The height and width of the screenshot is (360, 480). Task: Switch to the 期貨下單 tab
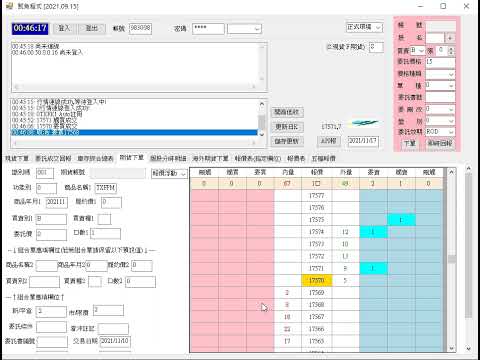(132, 158)
